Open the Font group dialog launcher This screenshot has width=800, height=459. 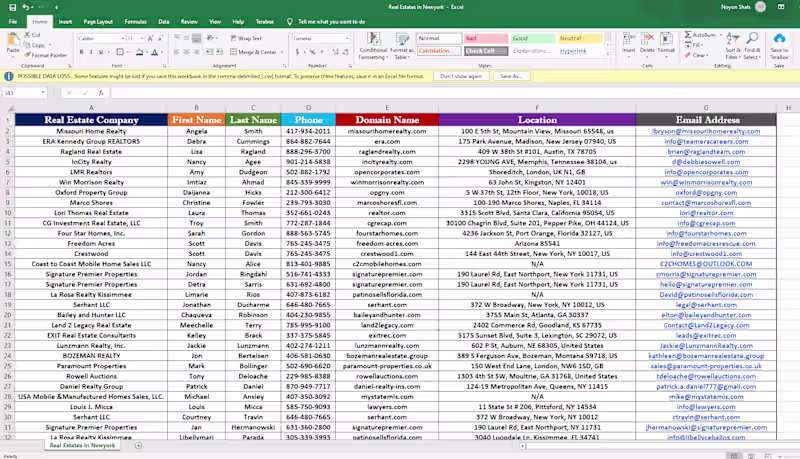click(164, 66)
